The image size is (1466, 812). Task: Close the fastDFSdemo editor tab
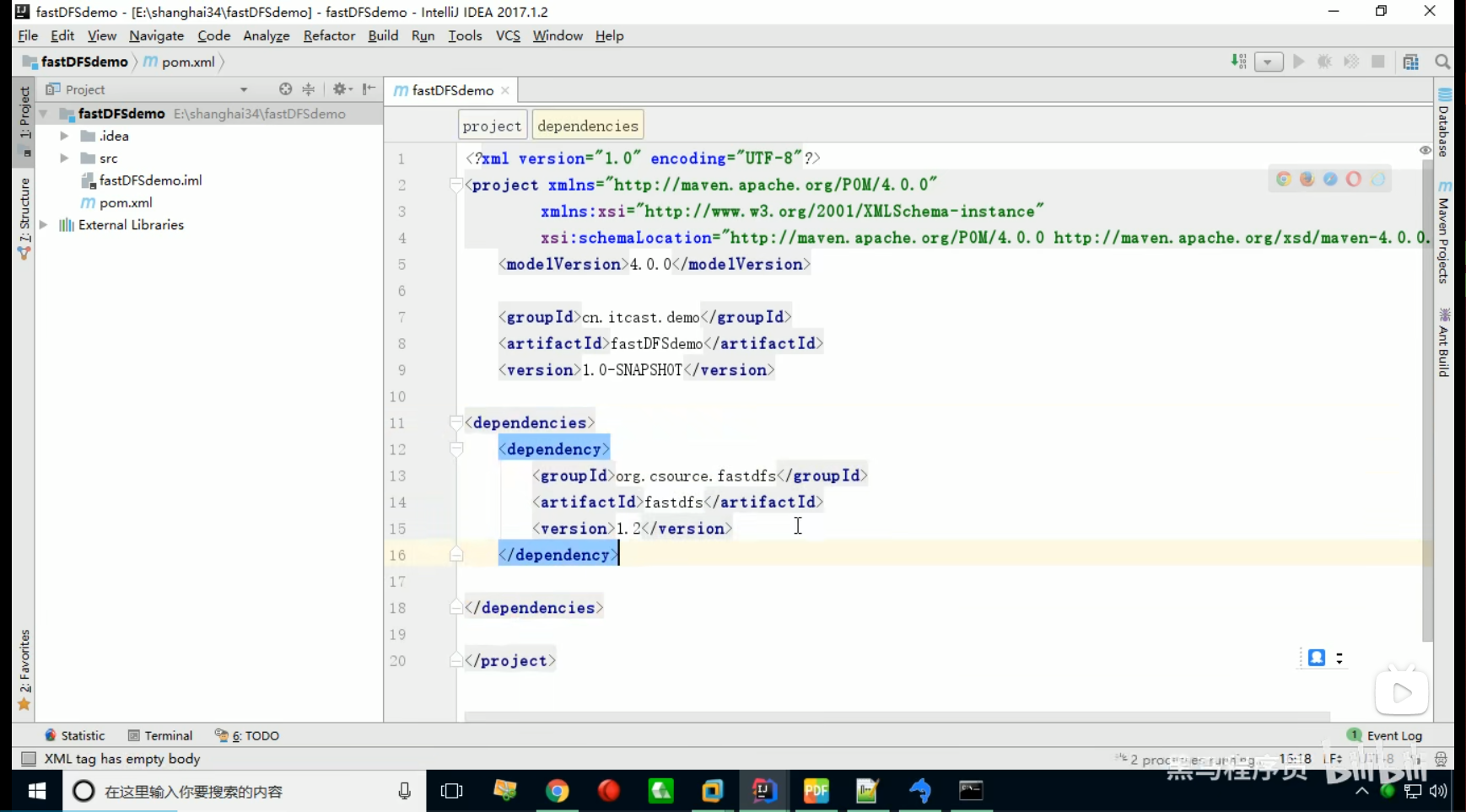click(x=505, y=90)
